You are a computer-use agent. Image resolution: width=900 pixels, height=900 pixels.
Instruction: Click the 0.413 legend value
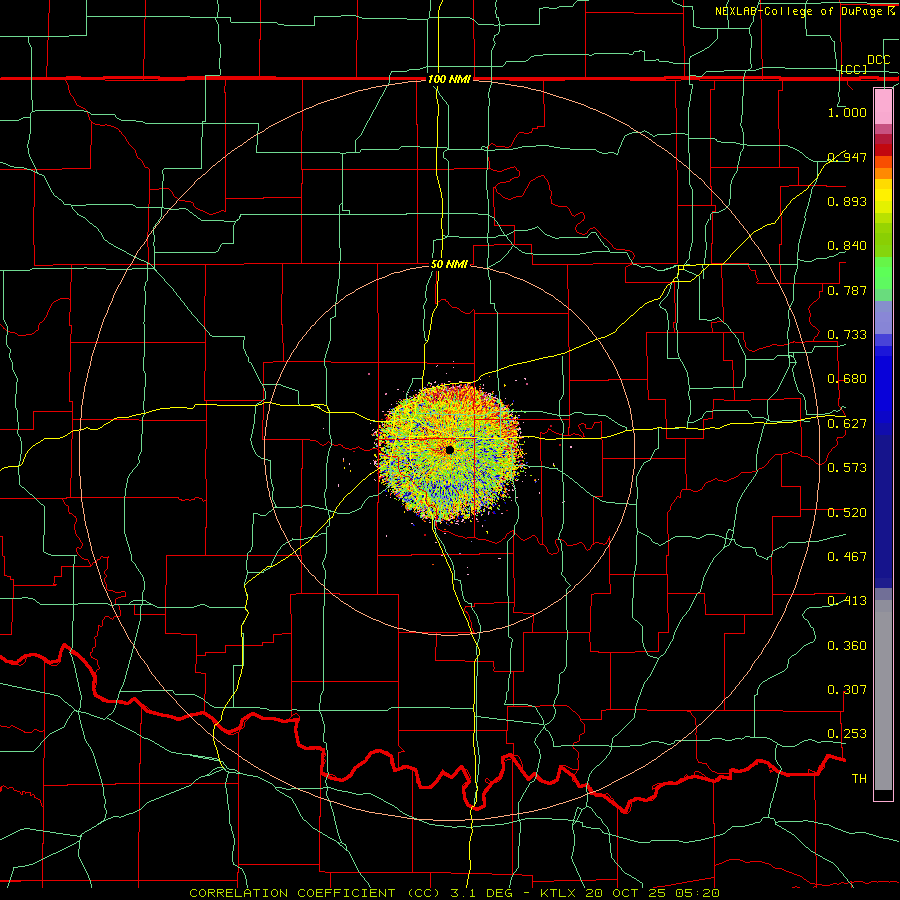[847, 601]
